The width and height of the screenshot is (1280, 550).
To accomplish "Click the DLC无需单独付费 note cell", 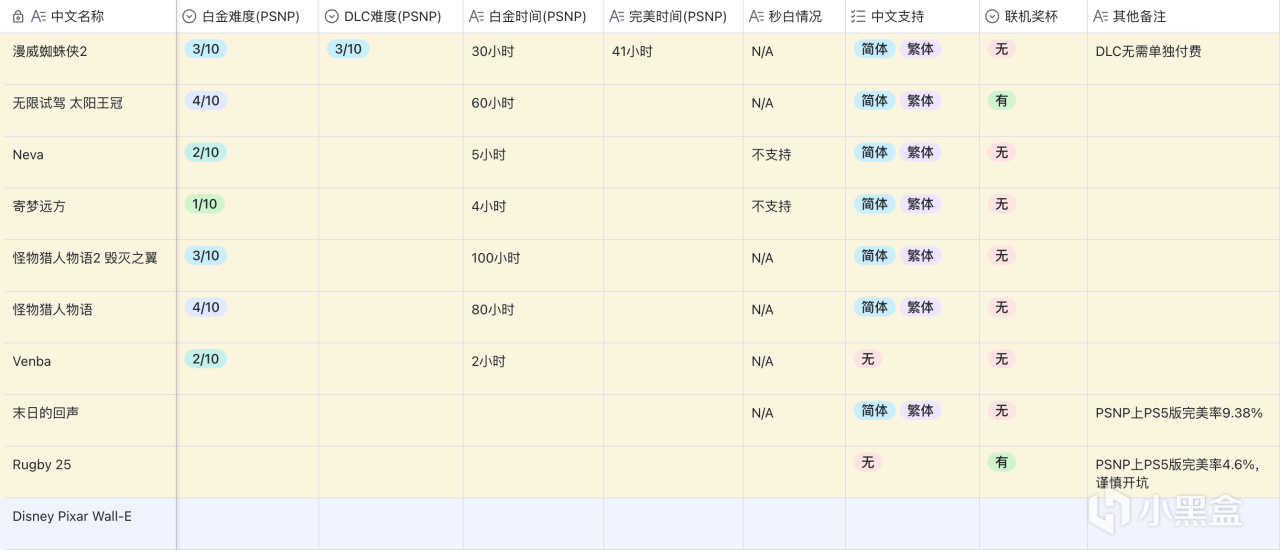I will pyautogui.click(x=1183, y=59).
